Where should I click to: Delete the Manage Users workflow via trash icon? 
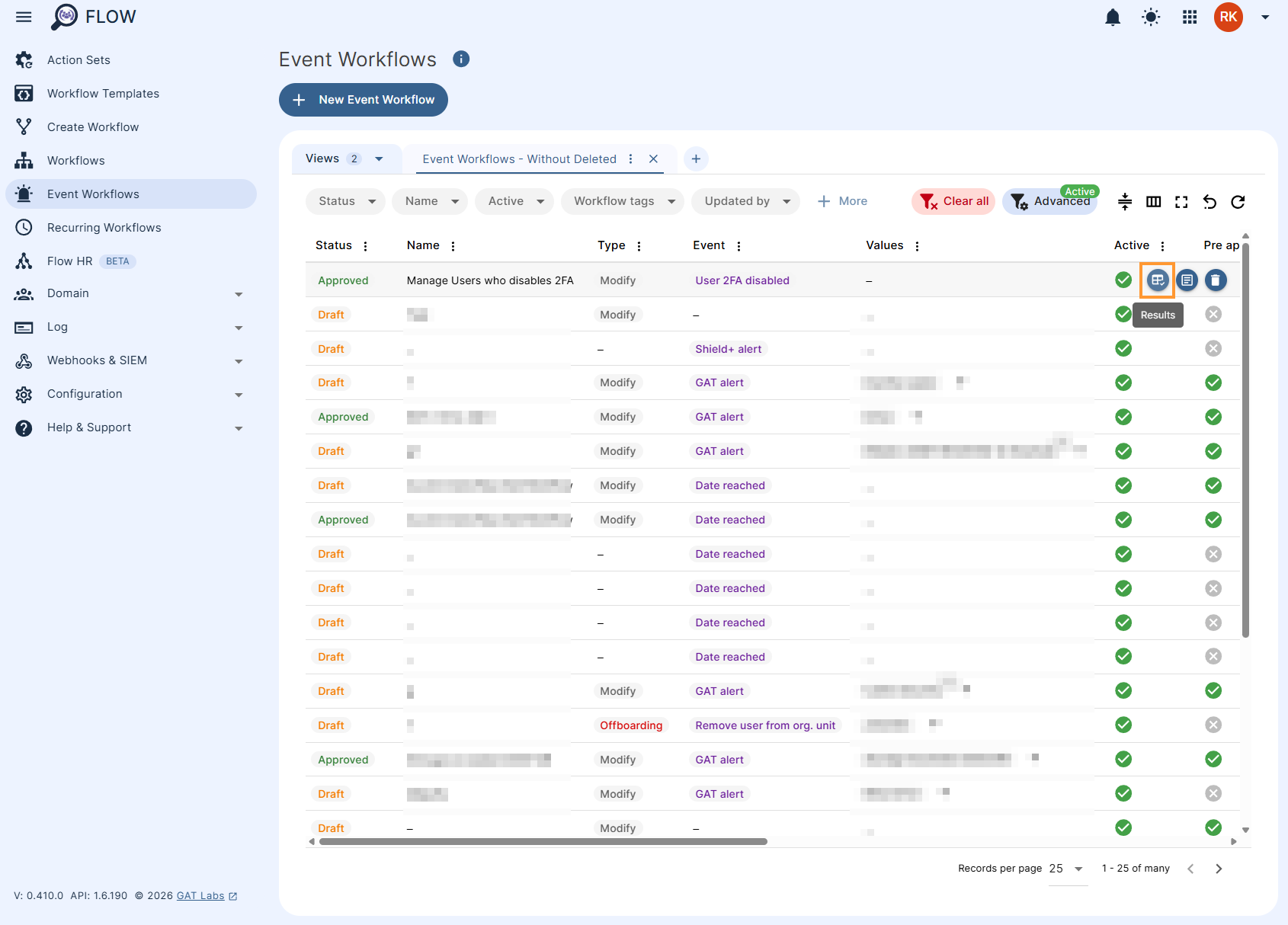1215,280
